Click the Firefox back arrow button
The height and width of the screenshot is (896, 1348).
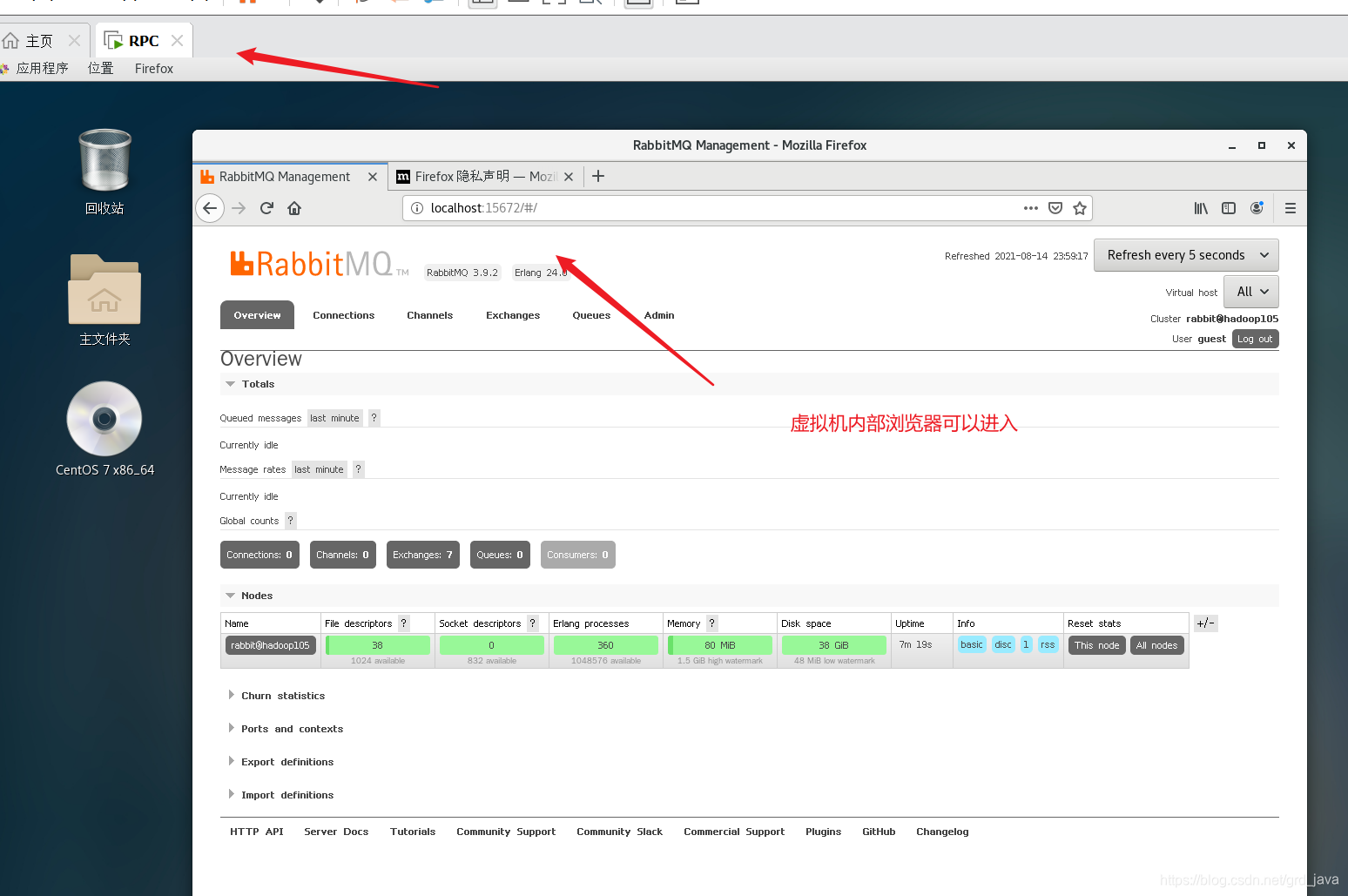[209, 208]
